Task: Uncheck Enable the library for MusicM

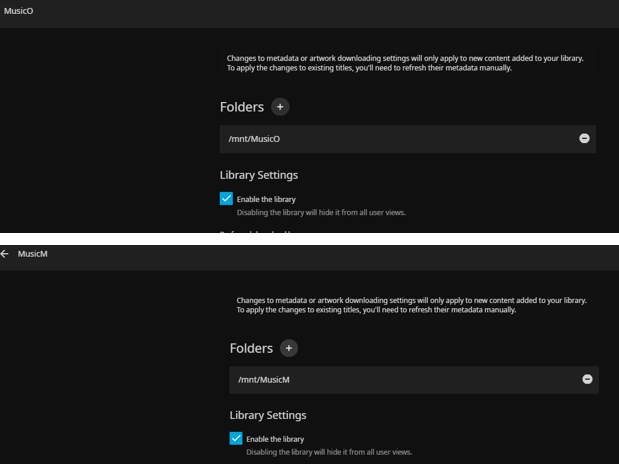Action: point(236,439)
